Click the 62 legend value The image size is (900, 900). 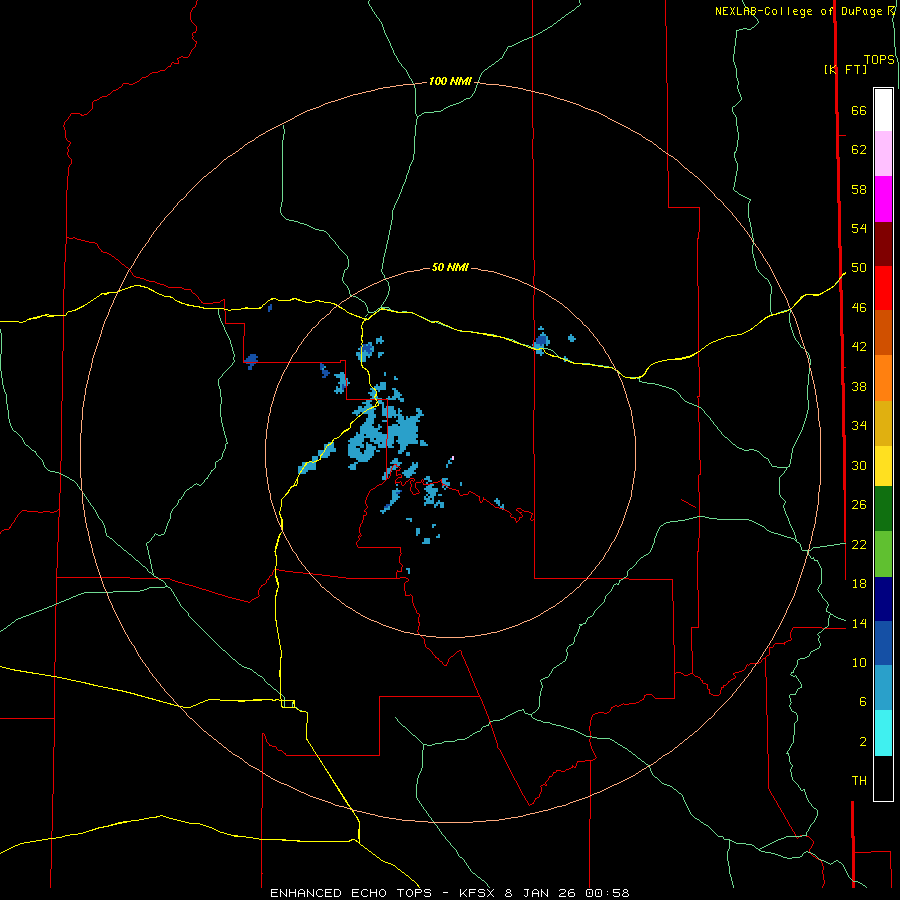point(859,150)
